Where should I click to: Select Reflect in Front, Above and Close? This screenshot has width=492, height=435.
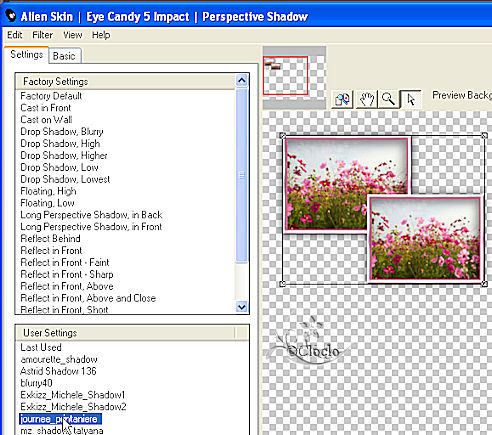pos(88,298)
